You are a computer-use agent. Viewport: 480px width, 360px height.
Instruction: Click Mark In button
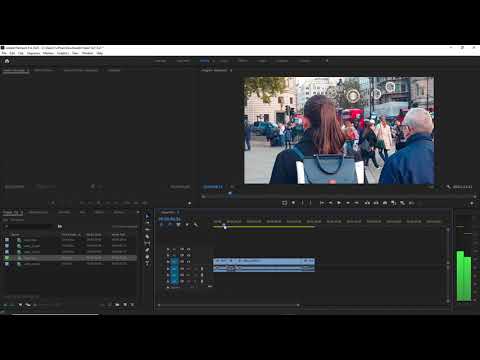pos(303,203)
